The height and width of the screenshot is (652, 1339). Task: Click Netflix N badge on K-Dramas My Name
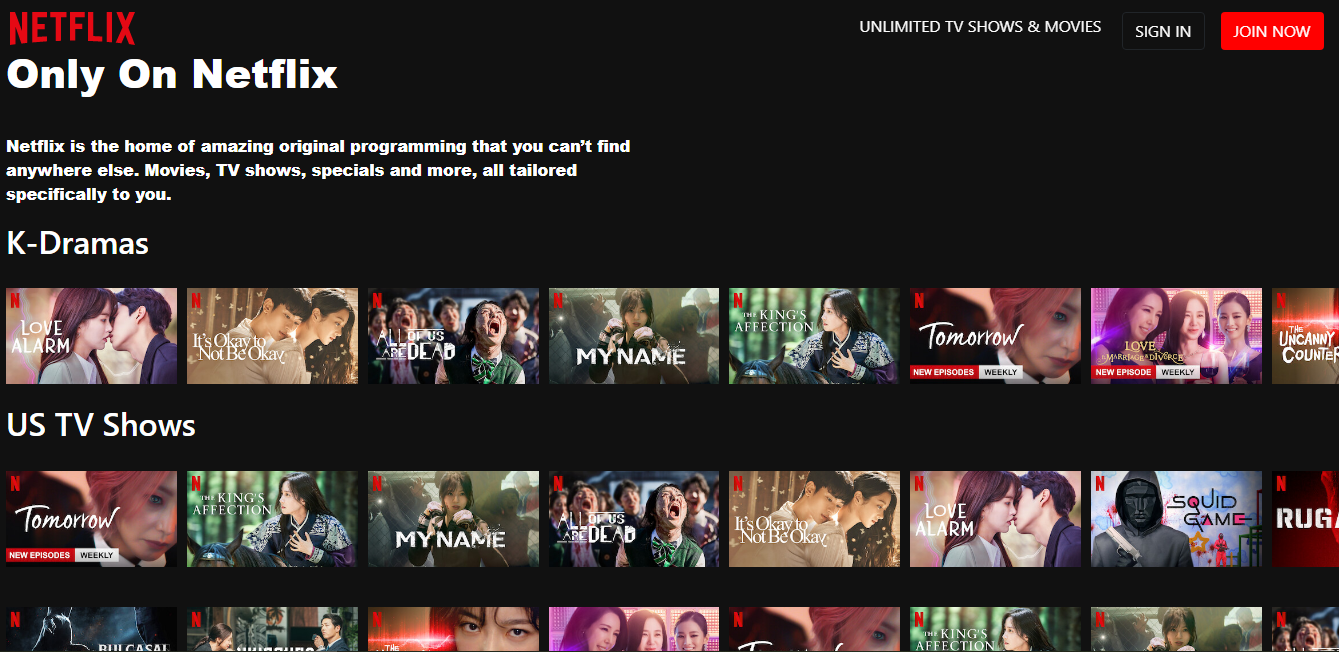point(558,299)
